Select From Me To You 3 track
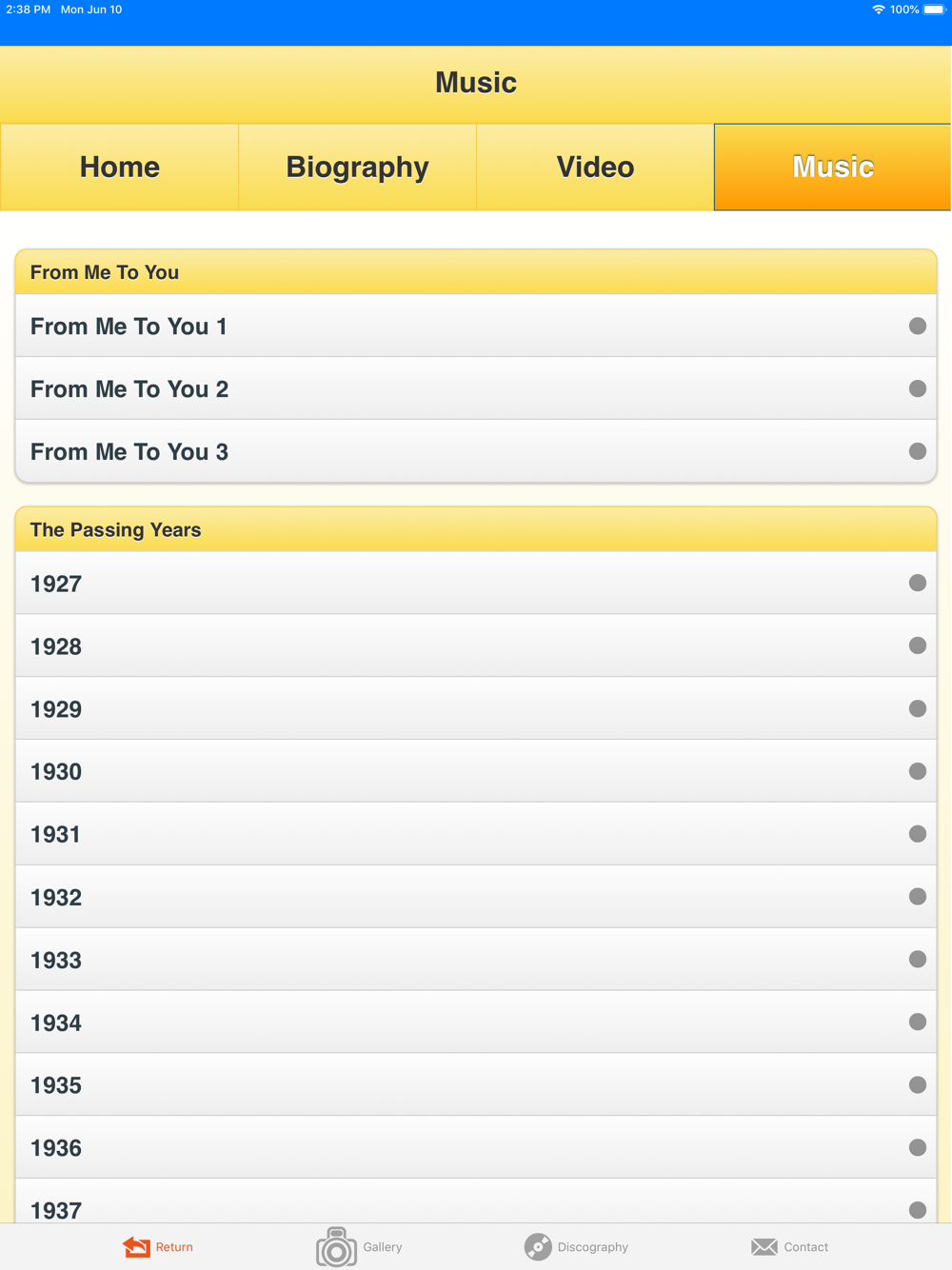The width and height of the screenshot is (952, 1270). coord(476,451)
